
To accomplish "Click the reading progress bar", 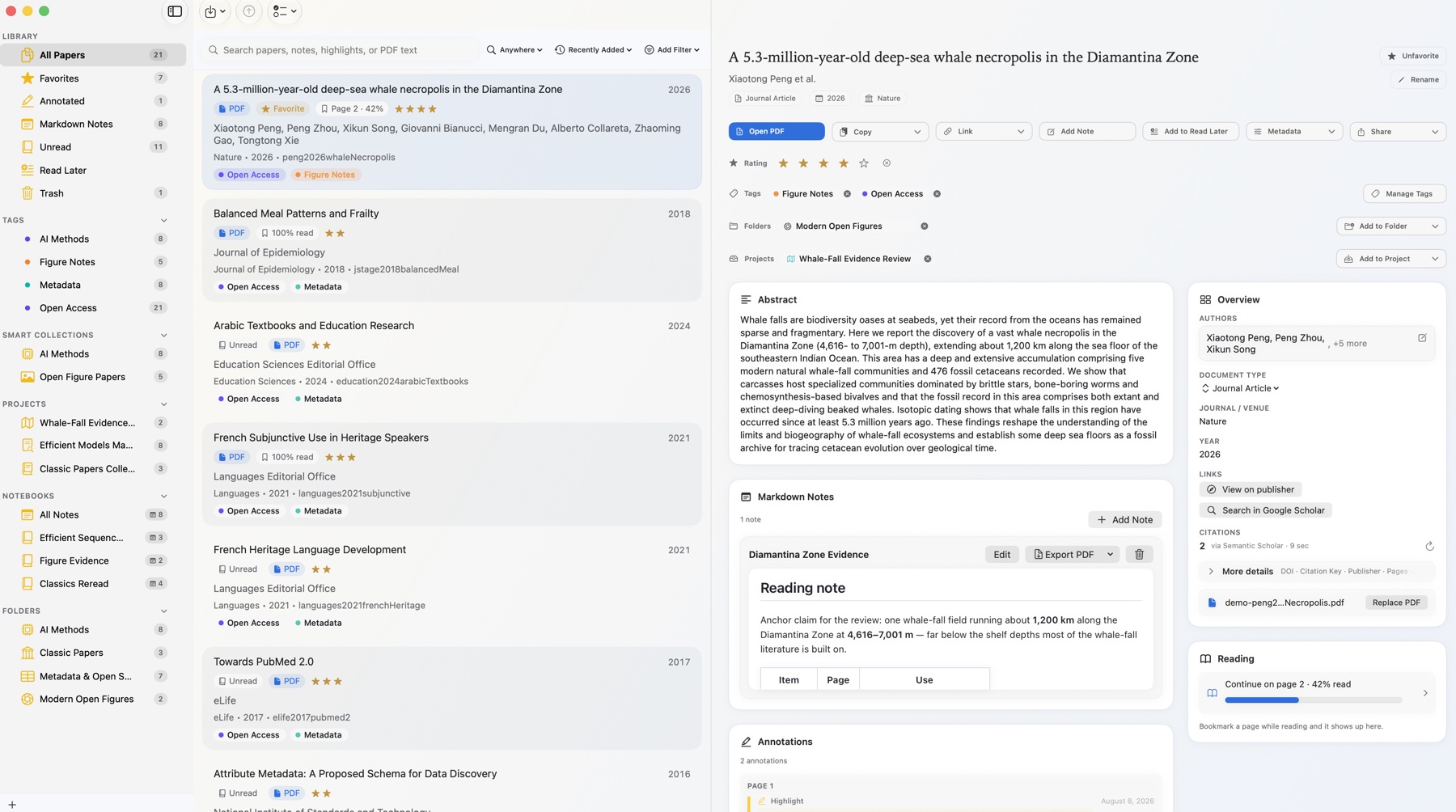I will click(1314, 700).
